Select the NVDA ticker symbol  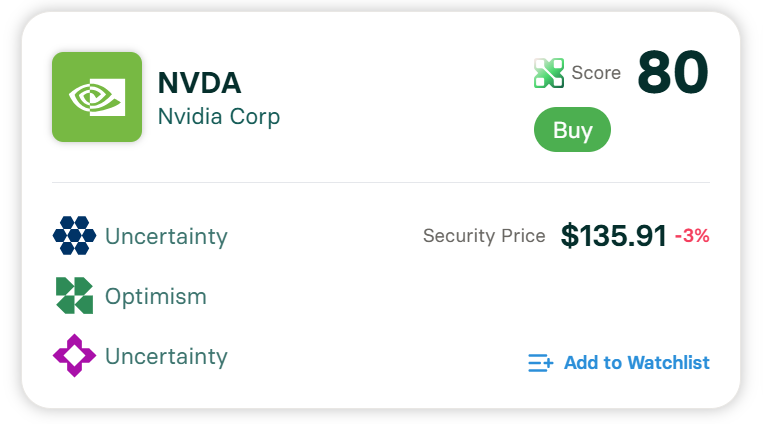pos(200,84)
